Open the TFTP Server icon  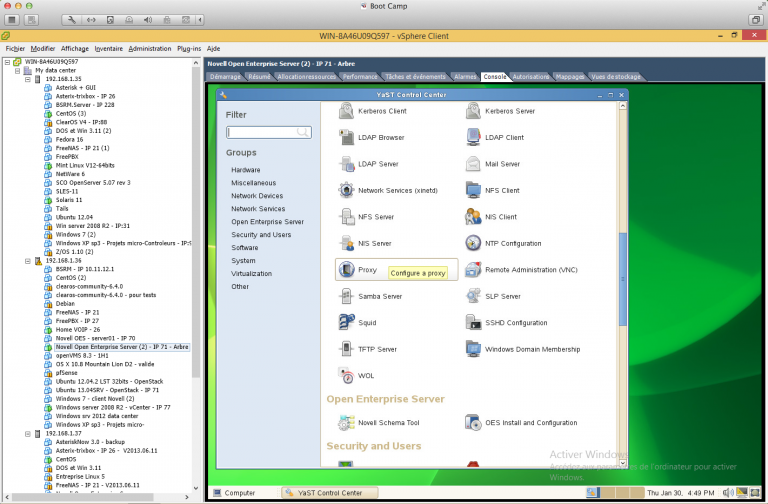point(346,349)
